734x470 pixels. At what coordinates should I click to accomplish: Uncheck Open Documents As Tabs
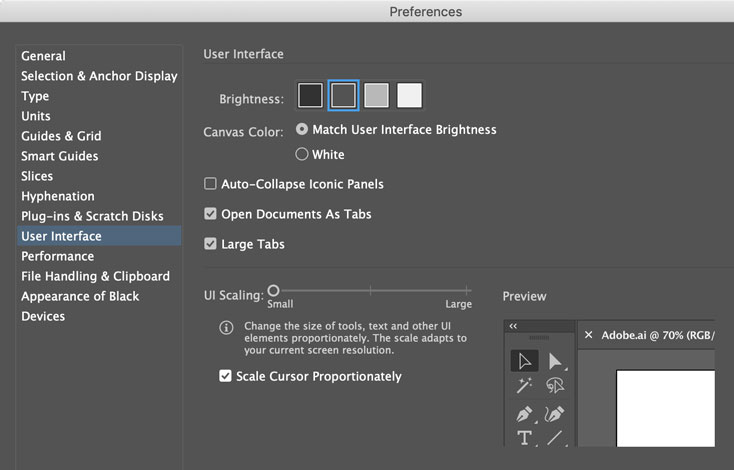pos(210,214)
